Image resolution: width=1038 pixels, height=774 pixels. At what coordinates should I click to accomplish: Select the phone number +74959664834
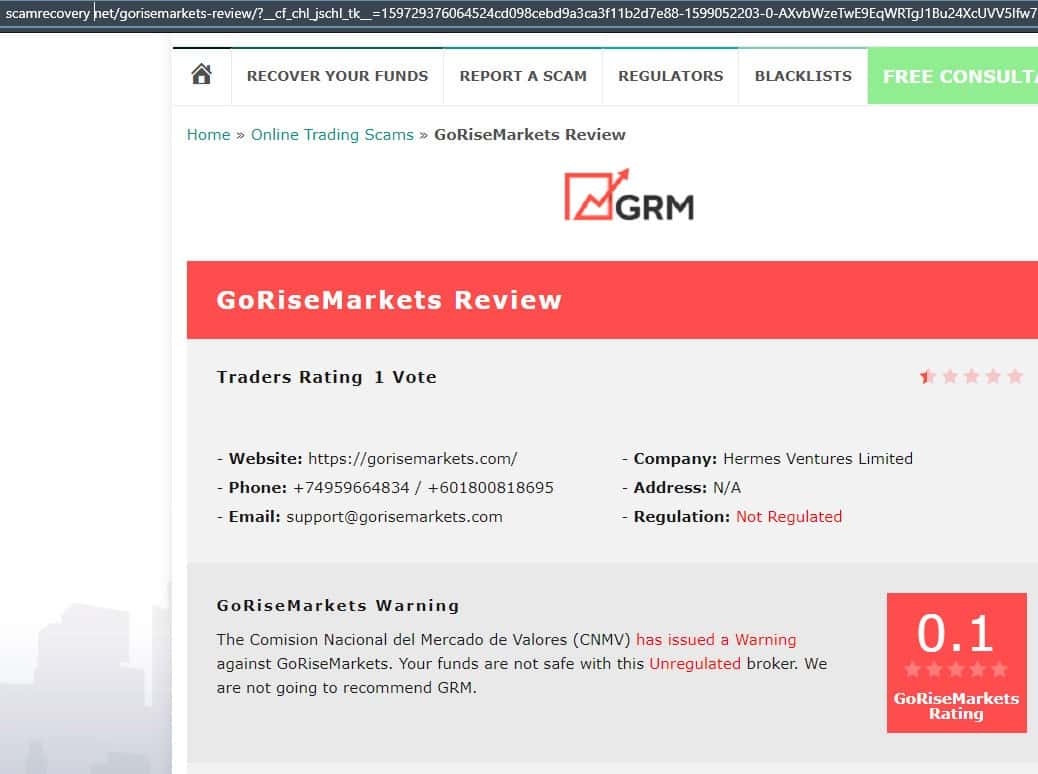351,488
